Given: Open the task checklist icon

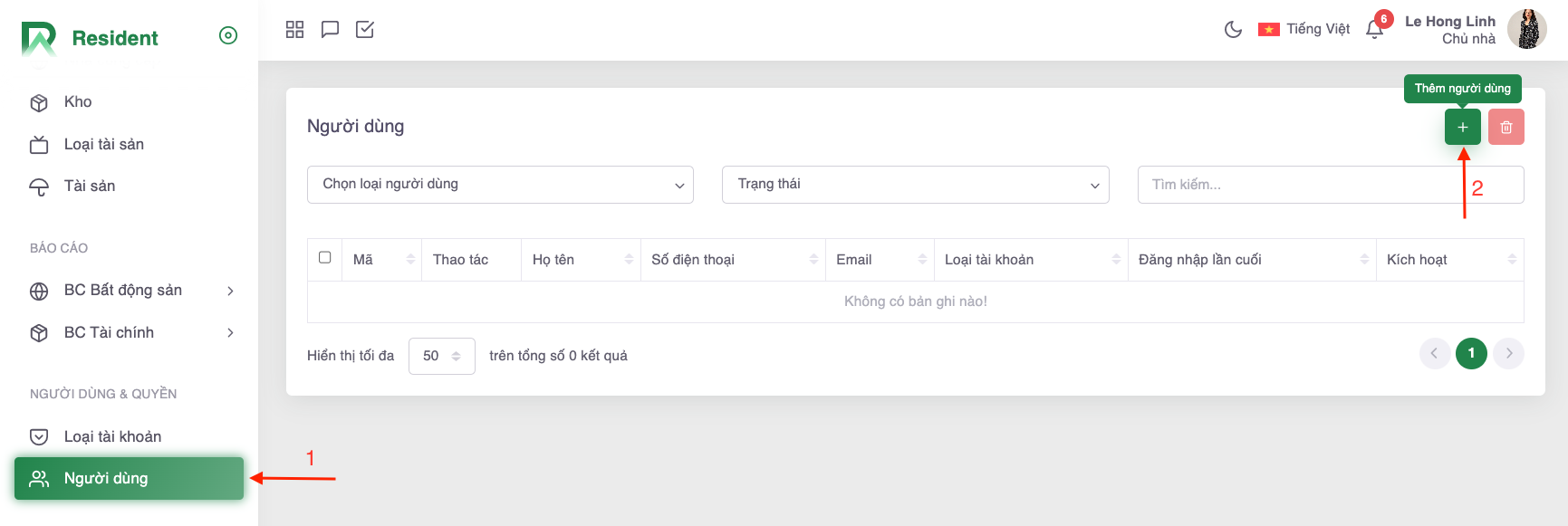Looking at the screenshot, I should [x=365, y=30].
